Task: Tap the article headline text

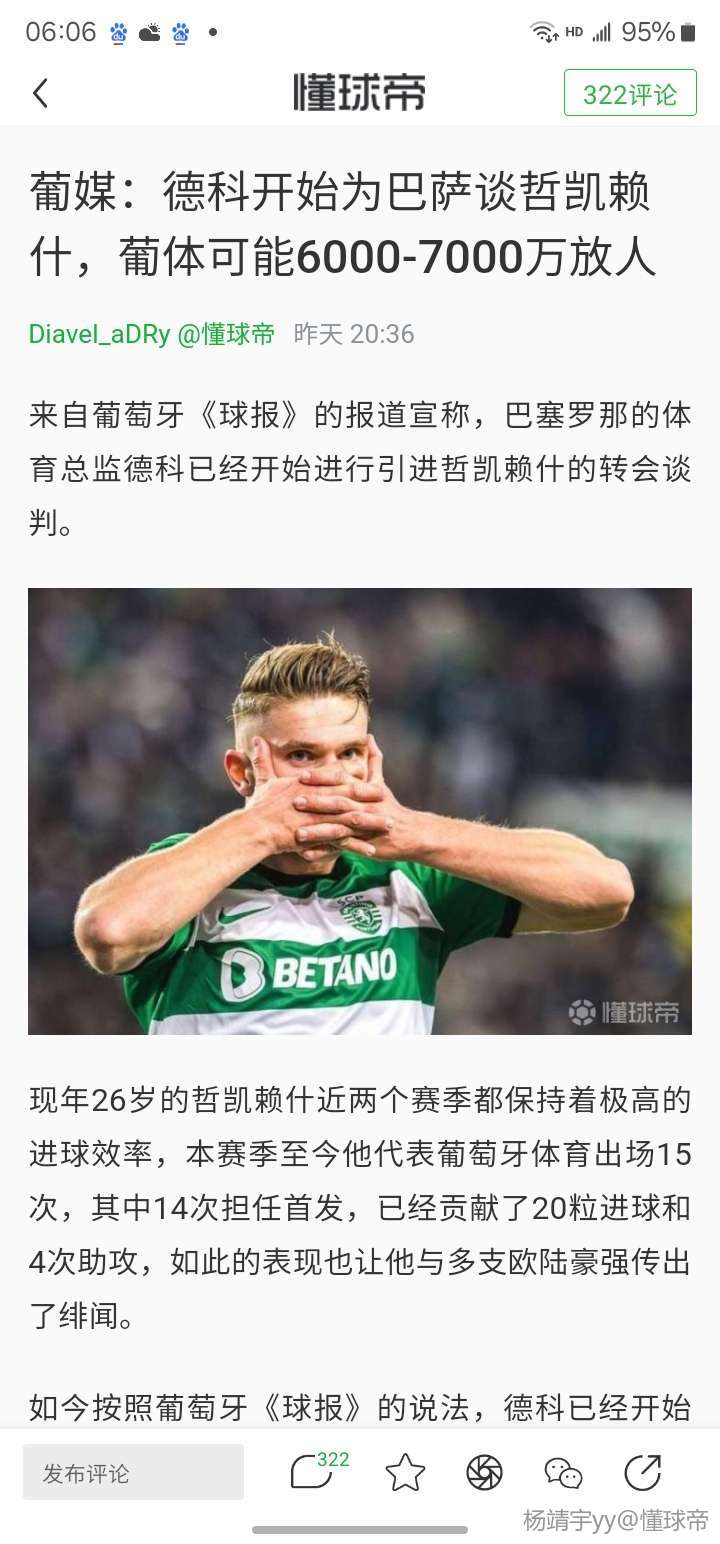Action: point(343,225)
